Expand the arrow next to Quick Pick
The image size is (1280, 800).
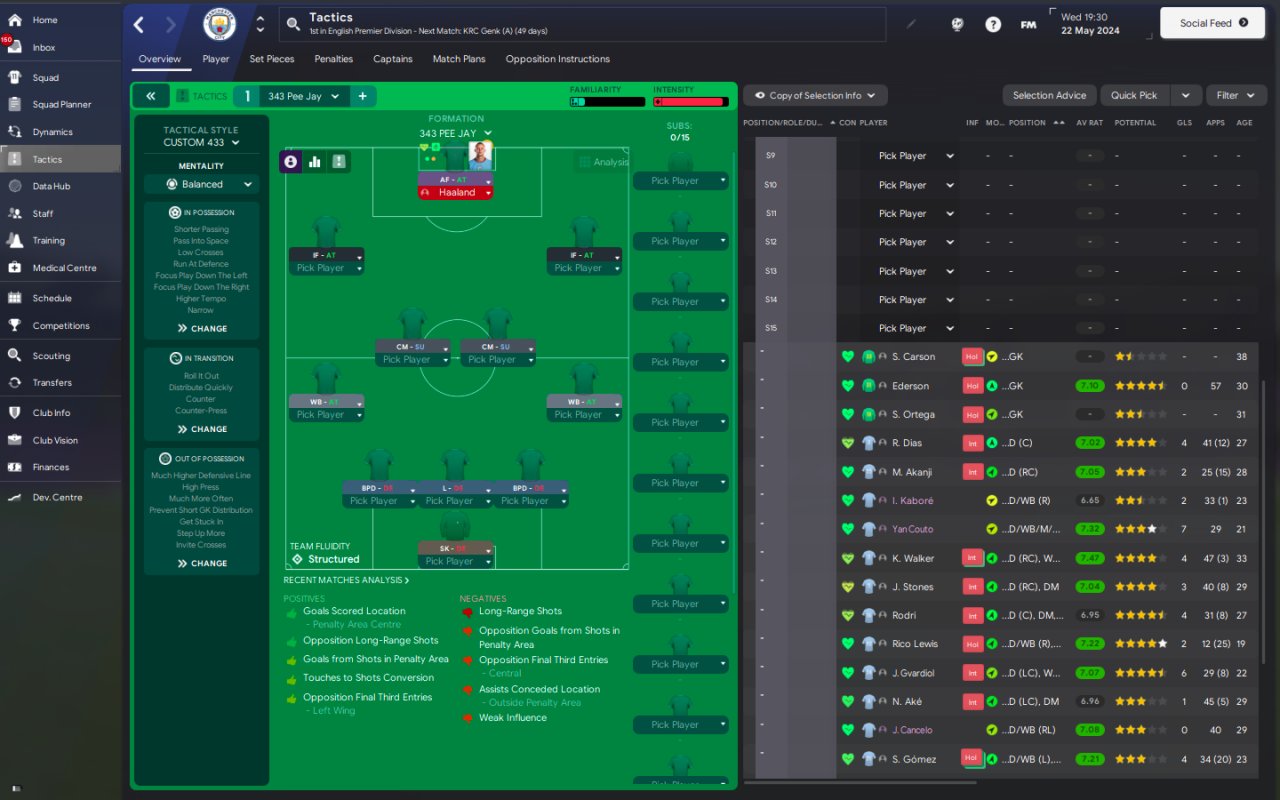pos(1185,95)
